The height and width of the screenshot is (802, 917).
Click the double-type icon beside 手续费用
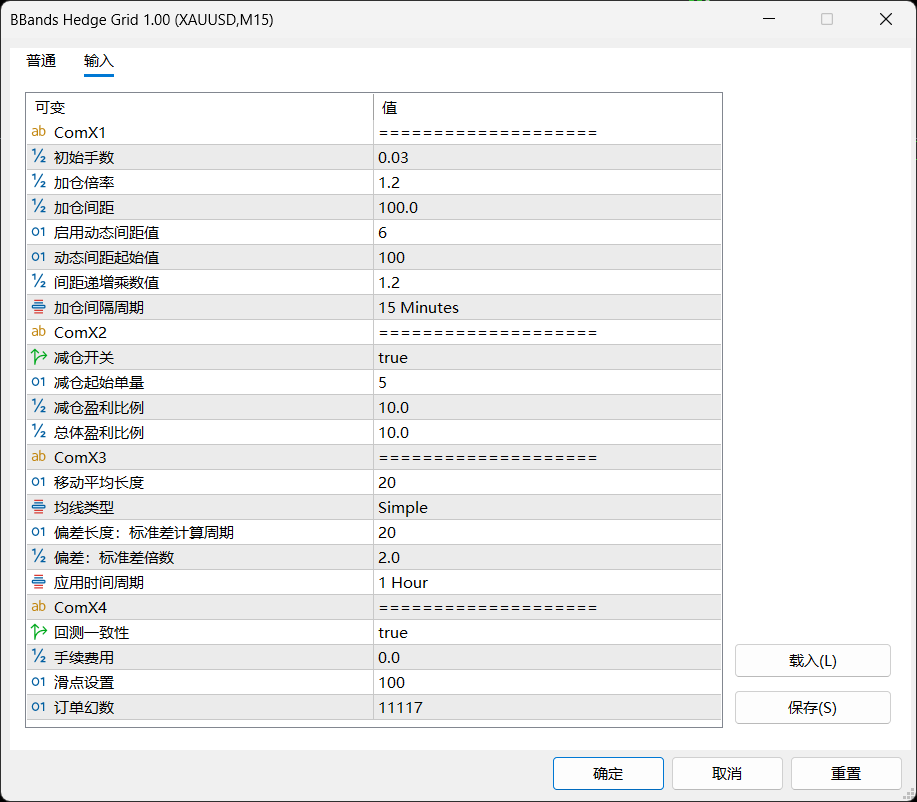pos(39,657)
